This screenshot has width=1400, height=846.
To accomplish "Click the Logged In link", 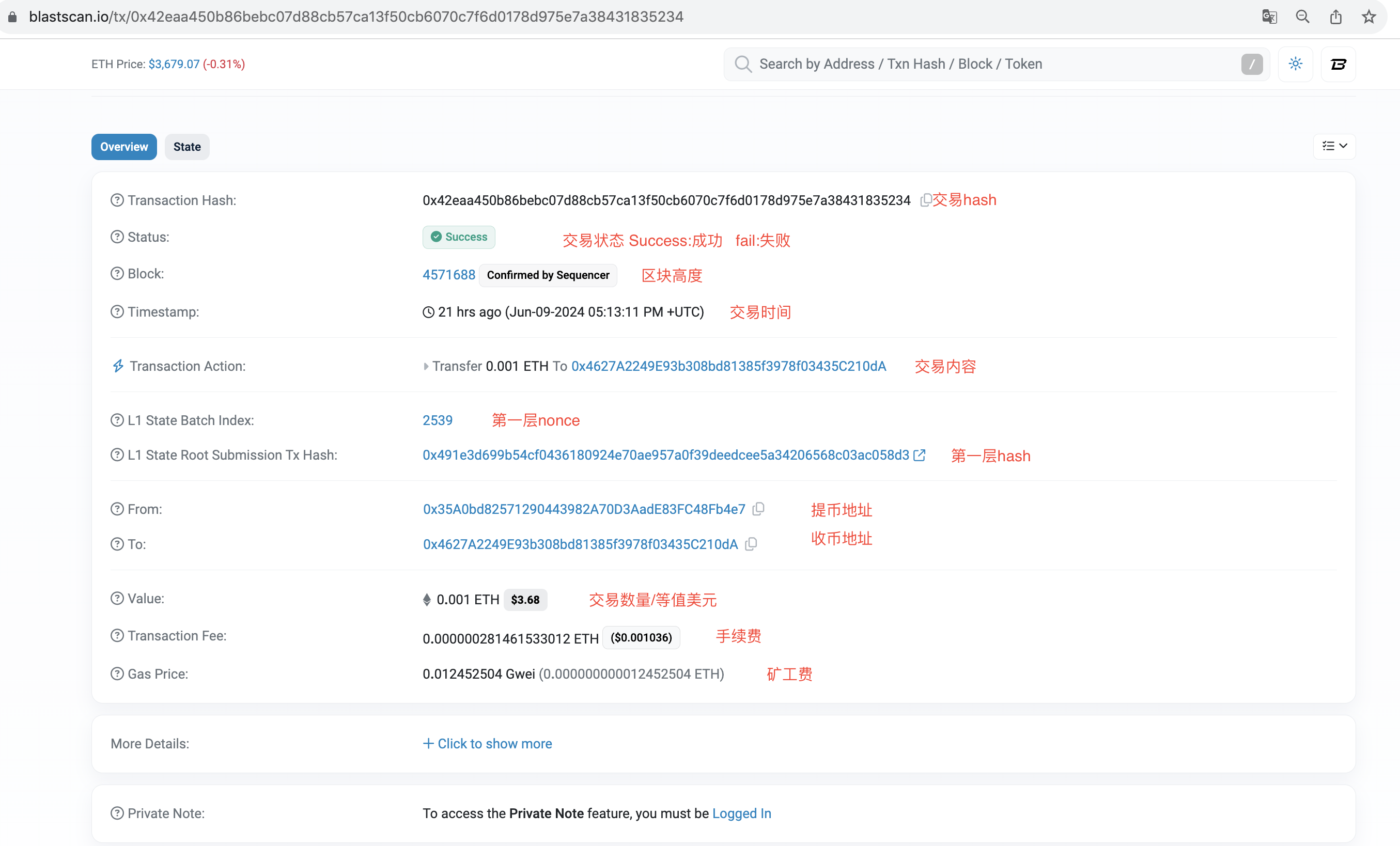I will click(x=741, y=813).
